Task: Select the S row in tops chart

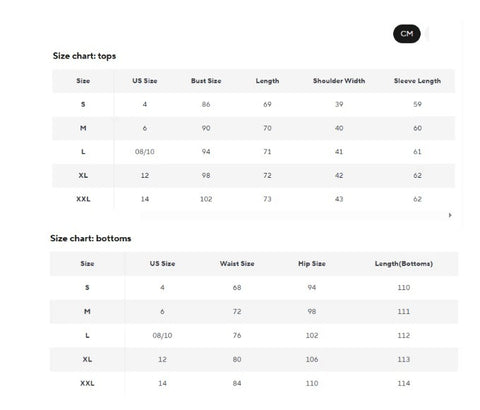Action: tap(253, 104)
